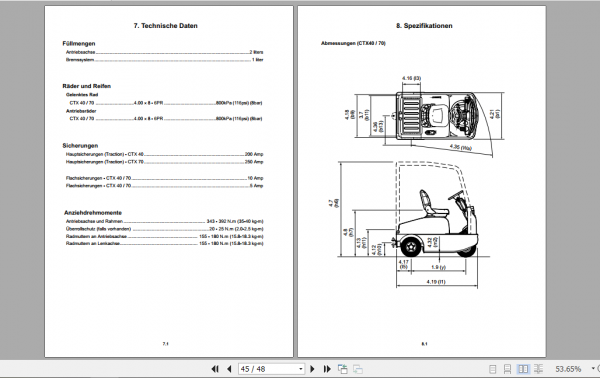Click the 'Füllmengen' section title
This screenshot has height=378, width=600.
(79, 43)
